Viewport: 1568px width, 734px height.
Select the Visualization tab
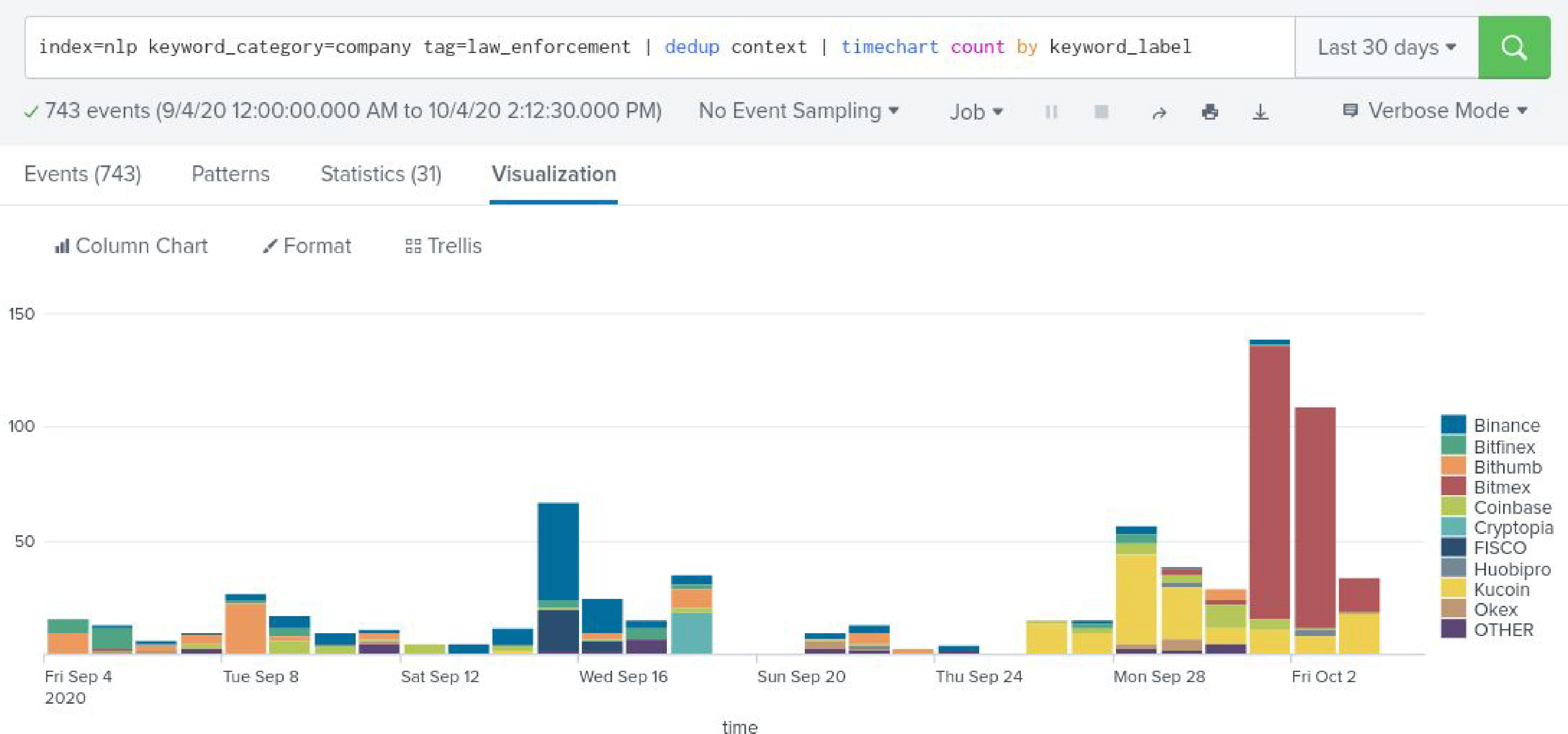pyautogui.click(x=553, y=174)
